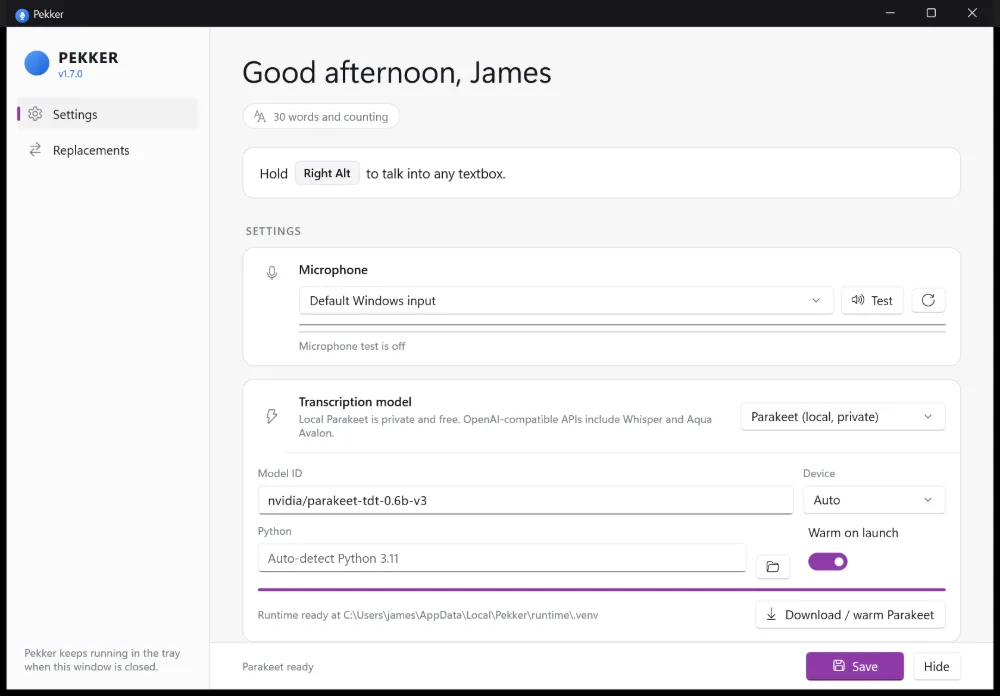Start the microphone Test
The width and height of the screenshot is (1000, 696).
[872, 300]
